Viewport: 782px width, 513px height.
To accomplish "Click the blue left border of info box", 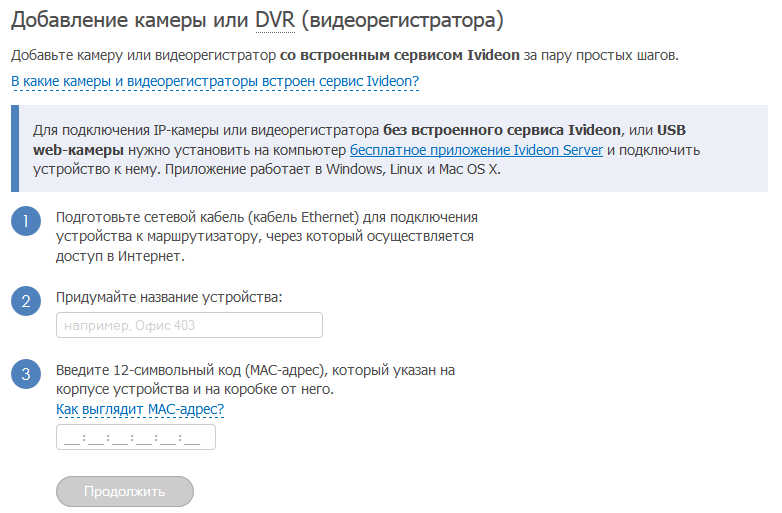I will [15, 149].
